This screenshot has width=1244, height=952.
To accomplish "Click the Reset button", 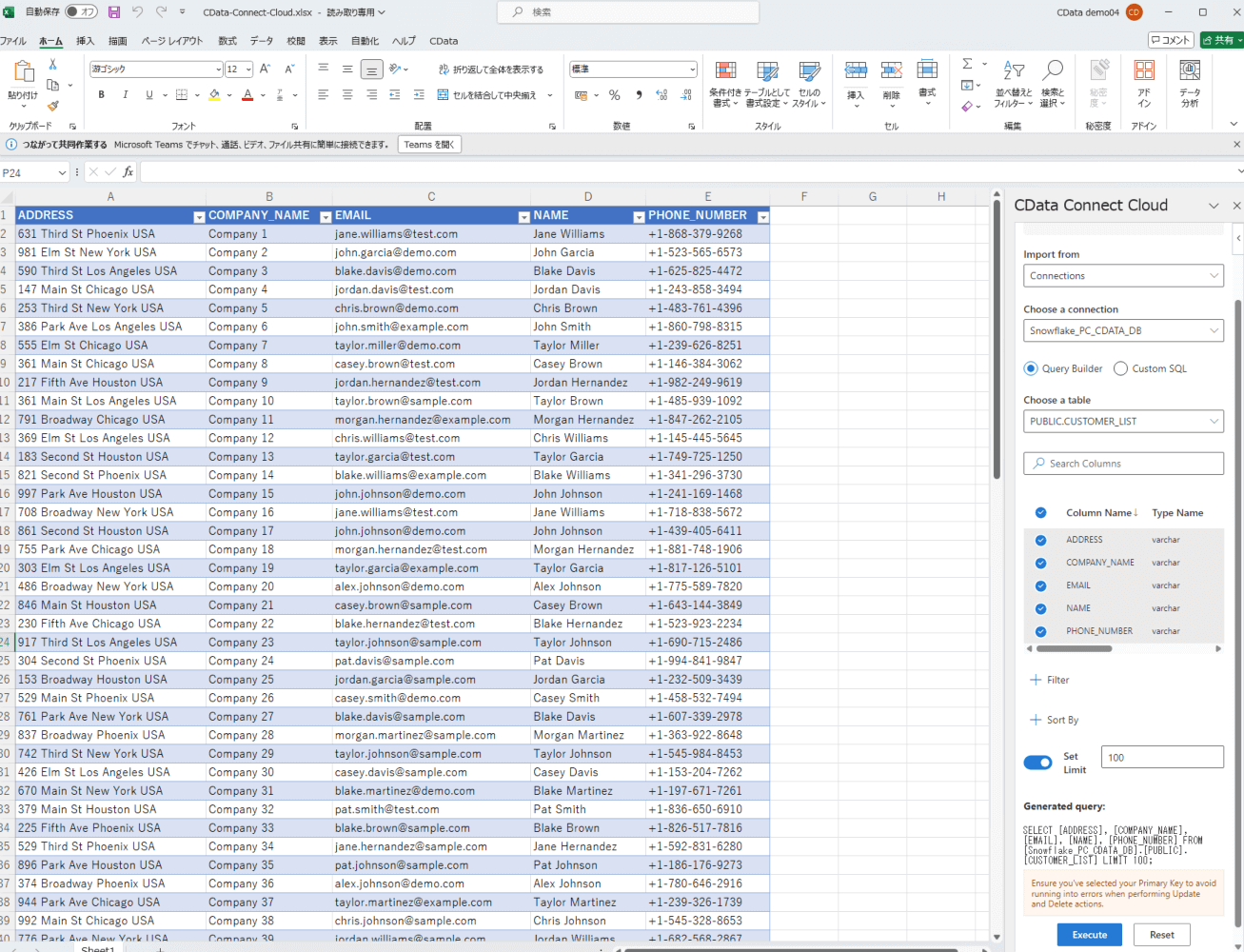I will click(1161, 935).
